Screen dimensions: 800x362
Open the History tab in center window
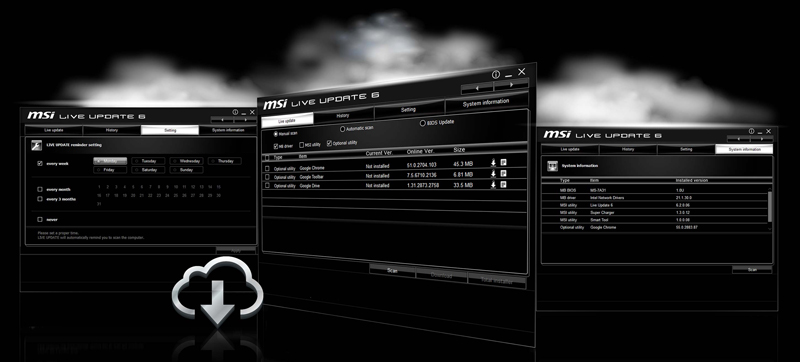(344, 116)
